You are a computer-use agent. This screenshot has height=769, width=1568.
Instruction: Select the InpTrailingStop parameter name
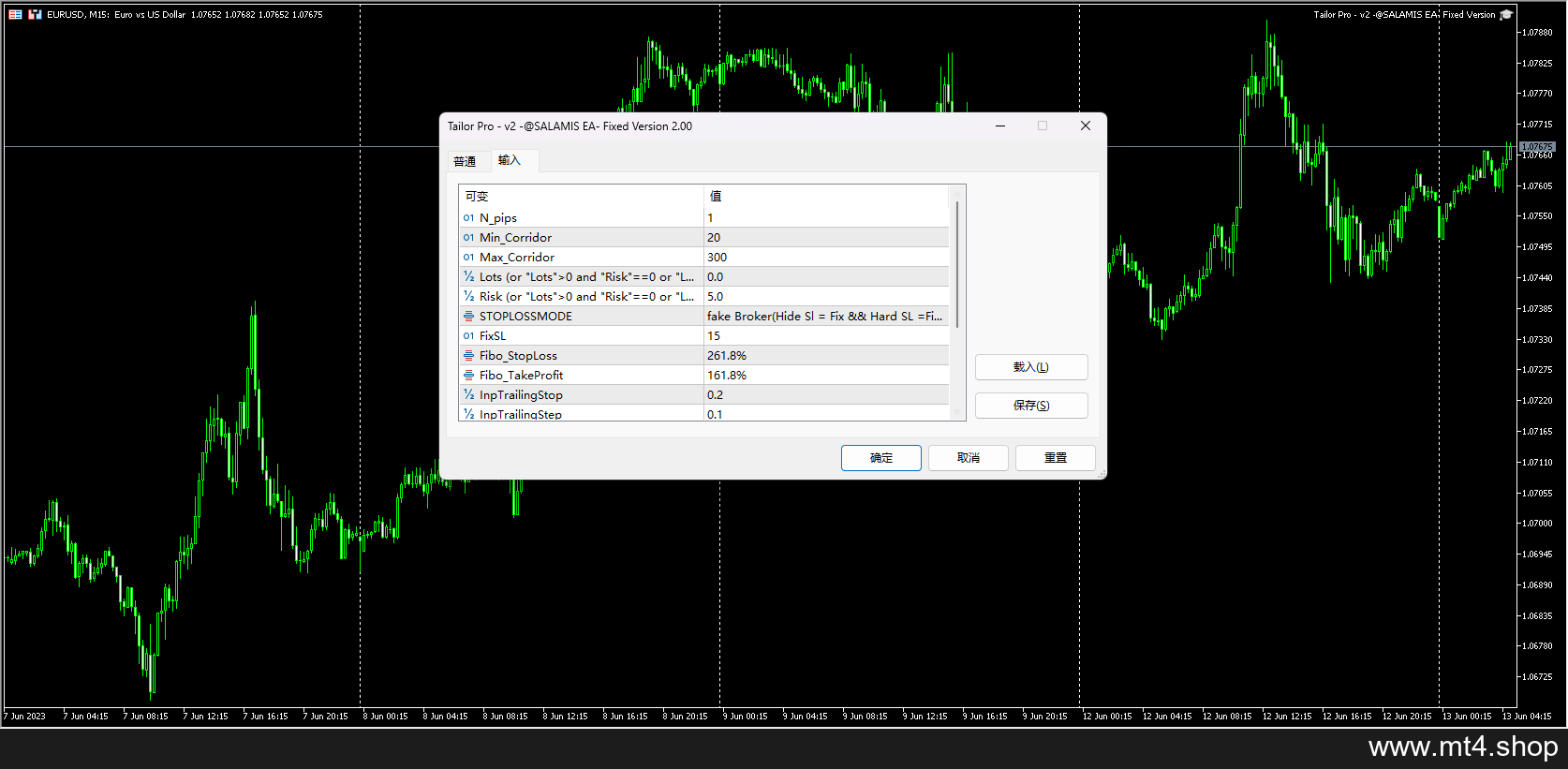pyautogui.click(x=521, y=395)
